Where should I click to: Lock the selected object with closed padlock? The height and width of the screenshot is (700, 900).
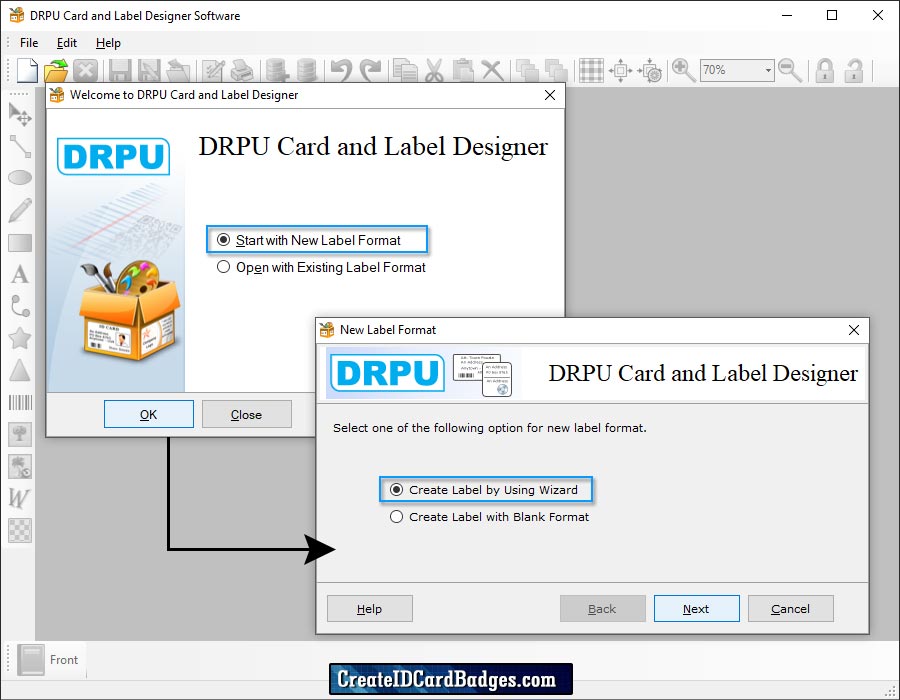point(825,71)
